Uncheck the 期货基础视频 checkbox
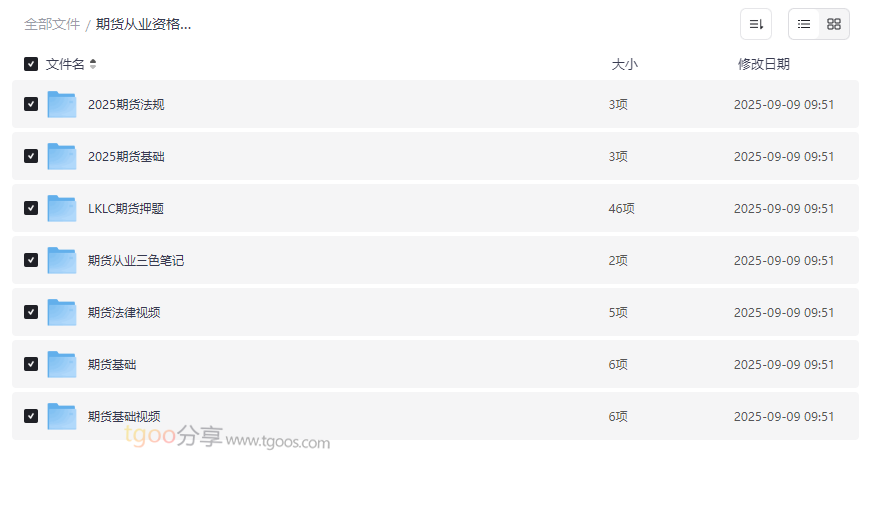874x514 pixels. point(31,416)
